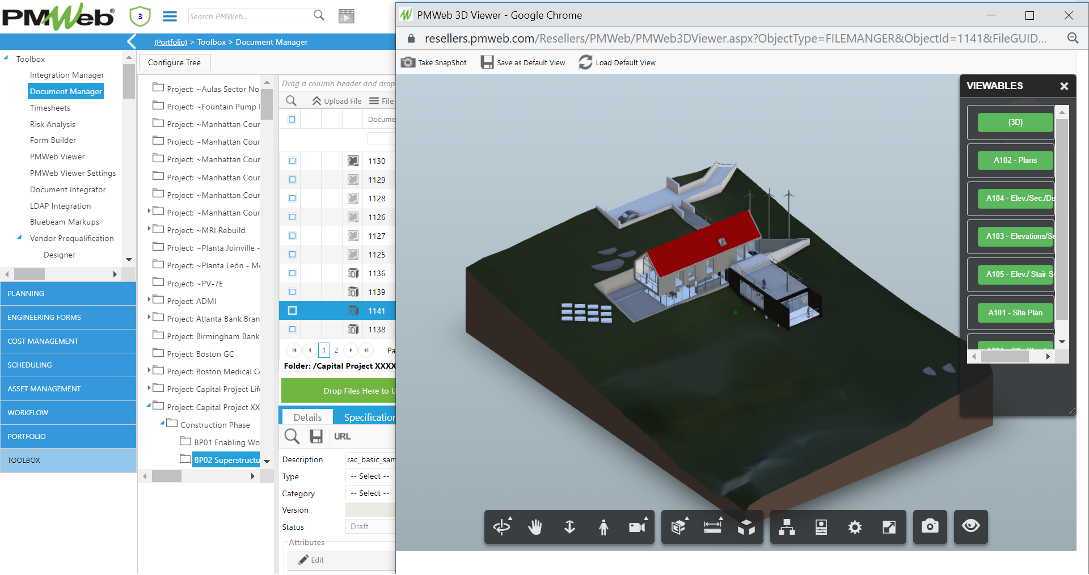
Task: Select the Pan hand tool
Action: 535,527
